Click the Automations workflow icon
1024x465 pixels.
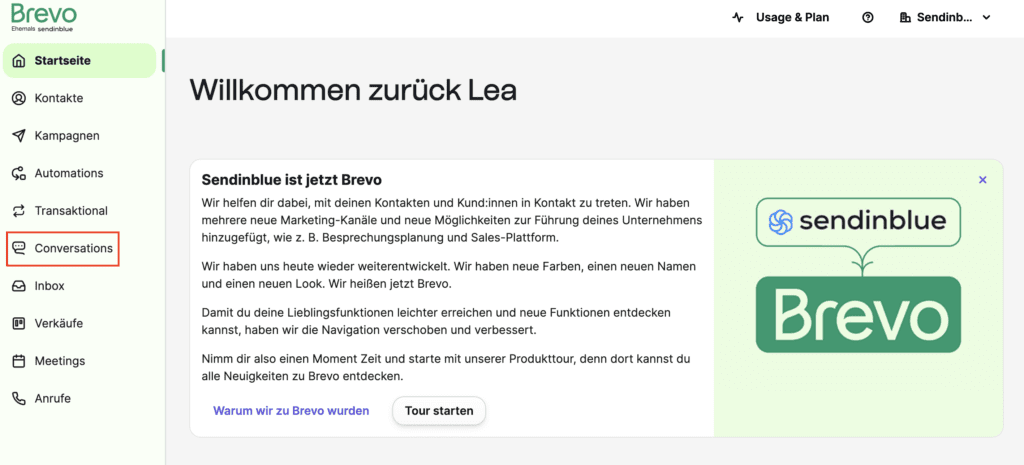pyautogui.click(x=19, y=174)
